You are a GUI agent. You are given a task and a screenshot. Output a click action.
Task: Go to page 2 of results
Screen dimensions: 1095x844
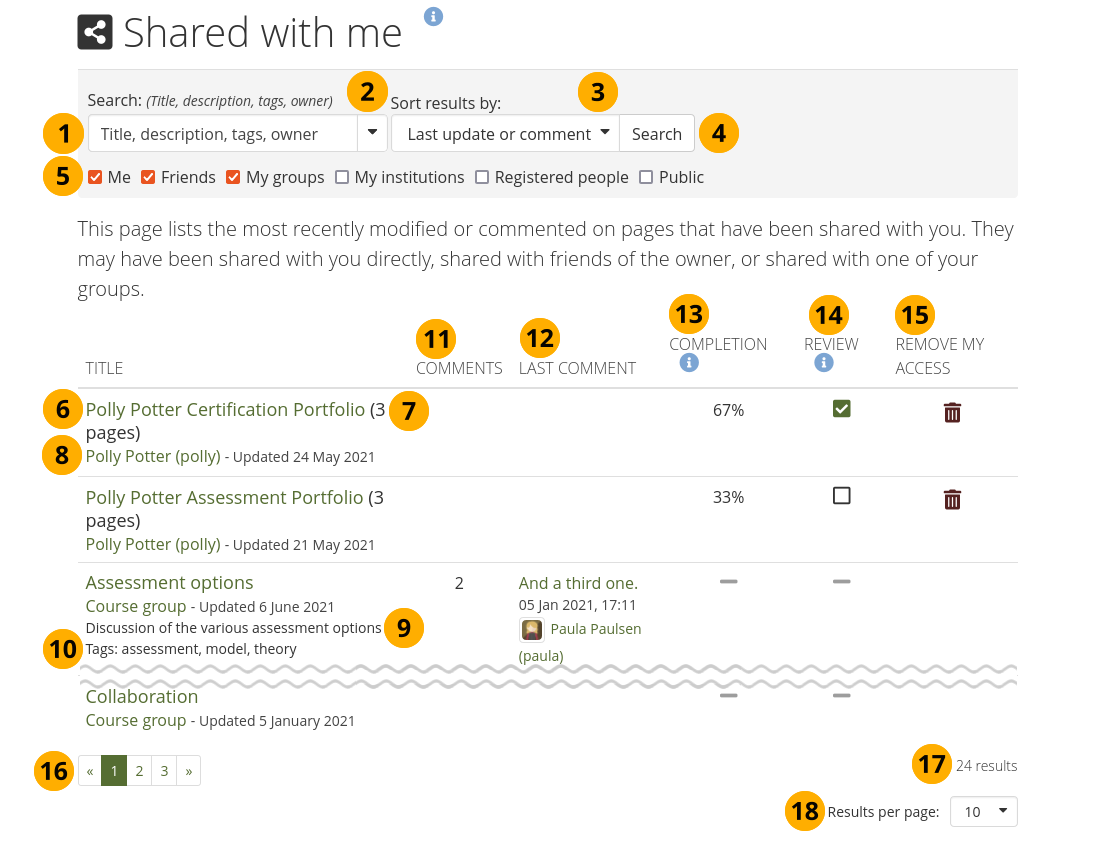click(140, 771)
